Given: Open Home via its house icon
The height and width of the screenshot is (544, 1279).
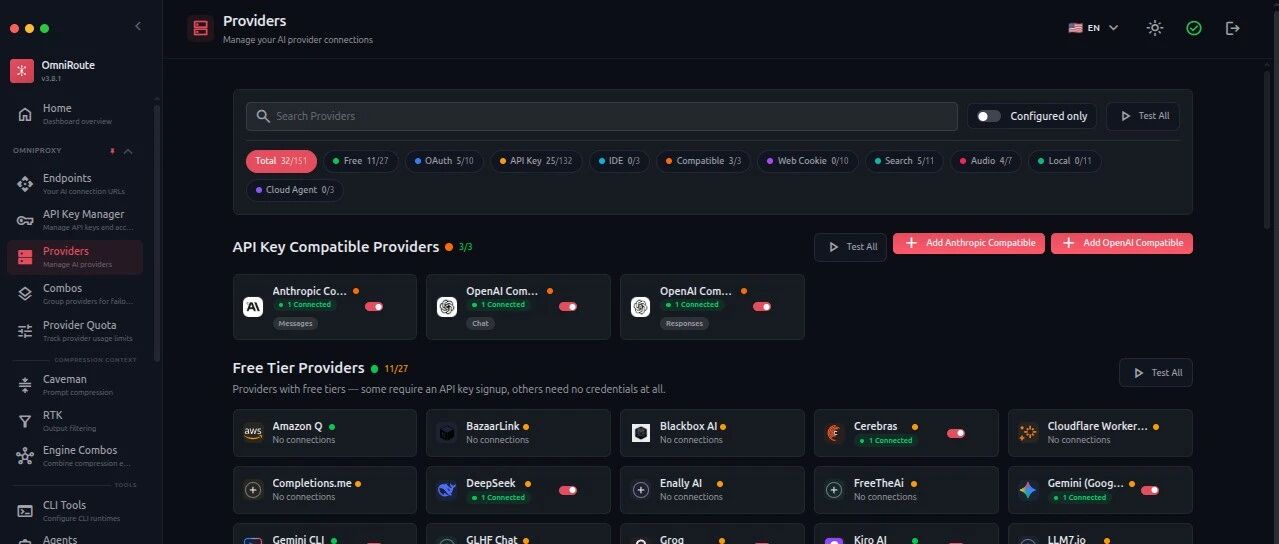Looking at the screenshot, I should tap(25, 114).
